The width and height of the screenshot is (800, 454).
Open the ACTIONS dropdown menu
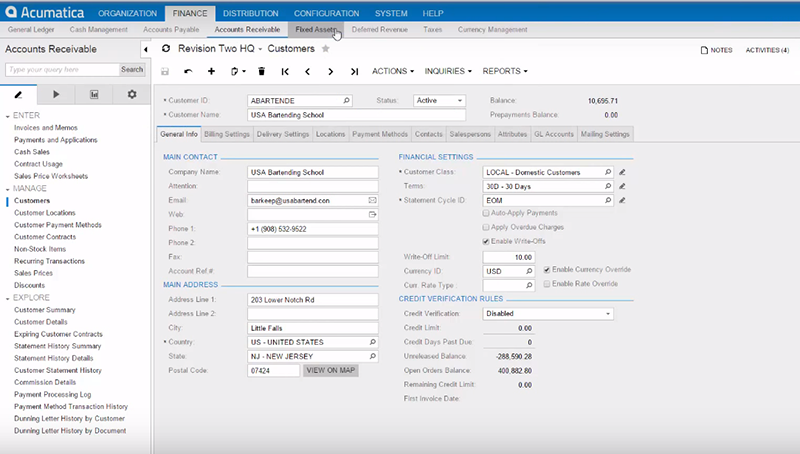[394, 72]
